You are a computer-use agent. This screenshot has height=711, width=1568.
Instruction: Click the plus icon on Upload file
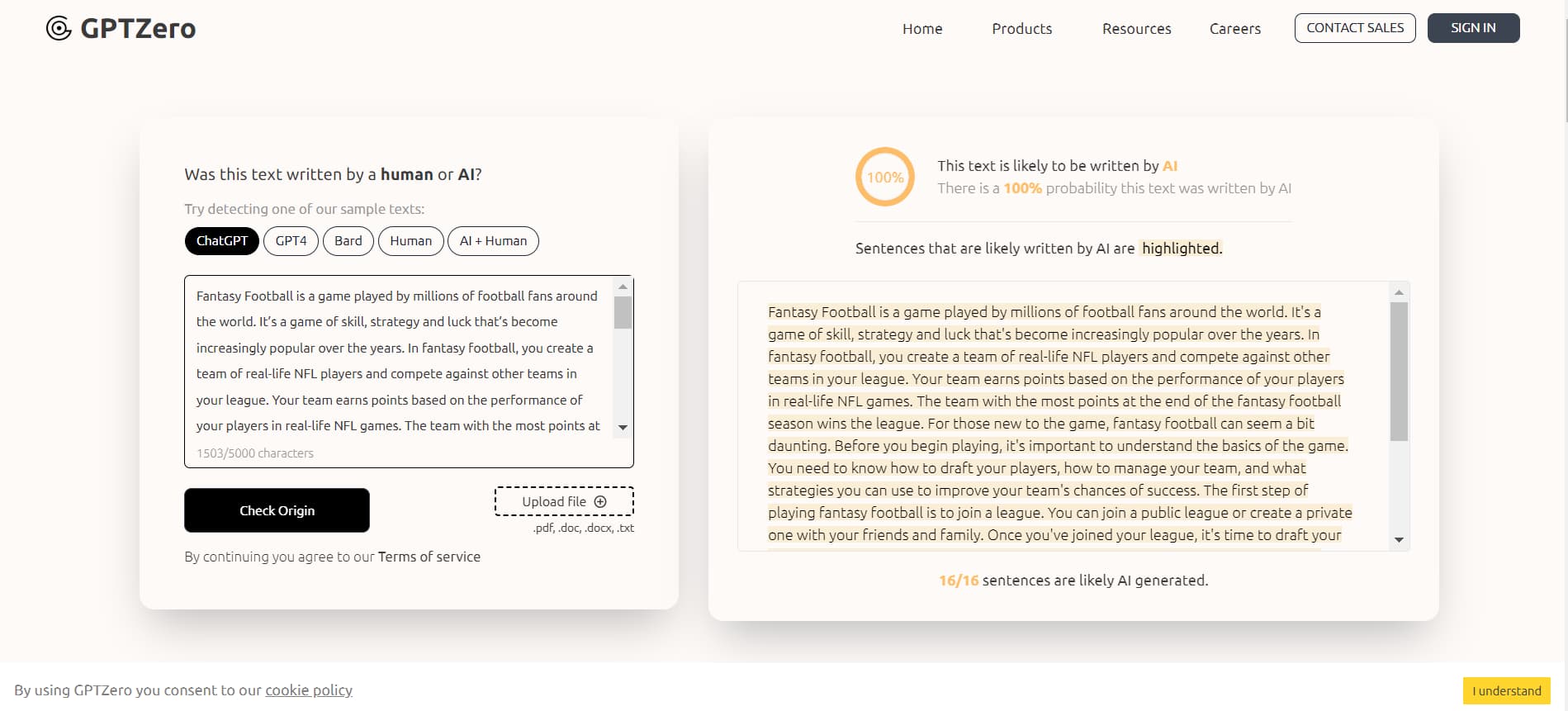pos(600,501)
